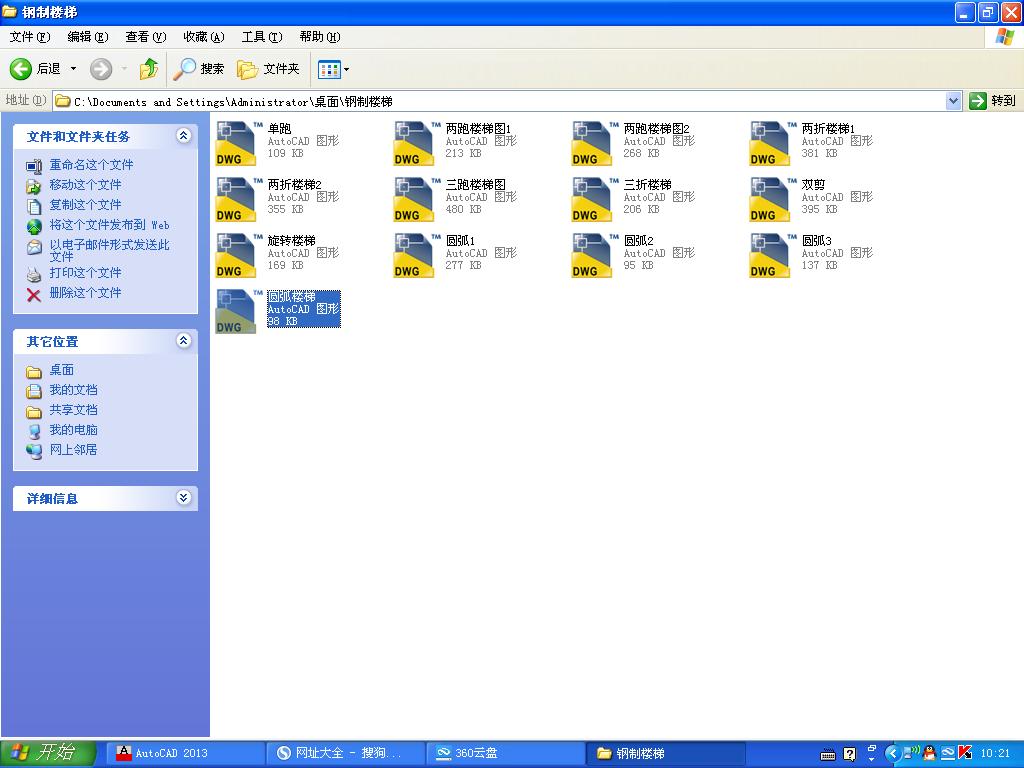Open the 文件(F) menu

[x=30, y=37]
